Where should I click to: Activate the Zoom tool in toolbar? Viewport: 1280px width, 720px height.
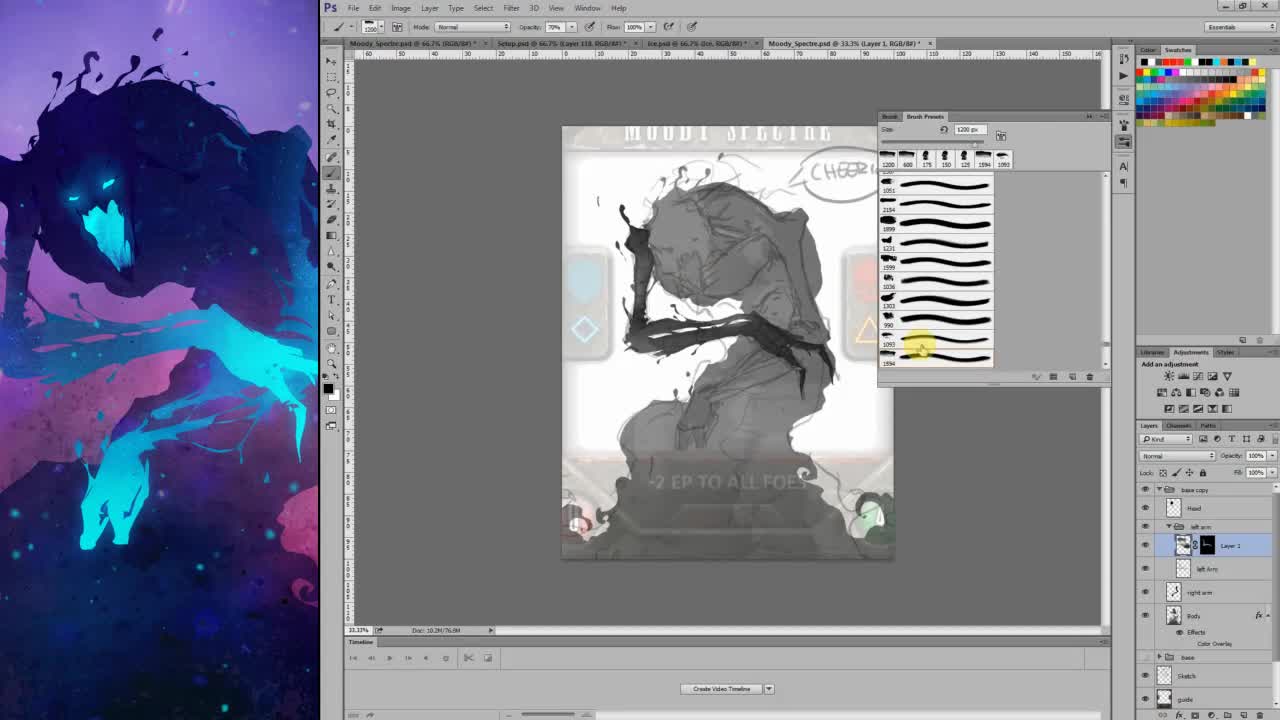tap(332, 363)
